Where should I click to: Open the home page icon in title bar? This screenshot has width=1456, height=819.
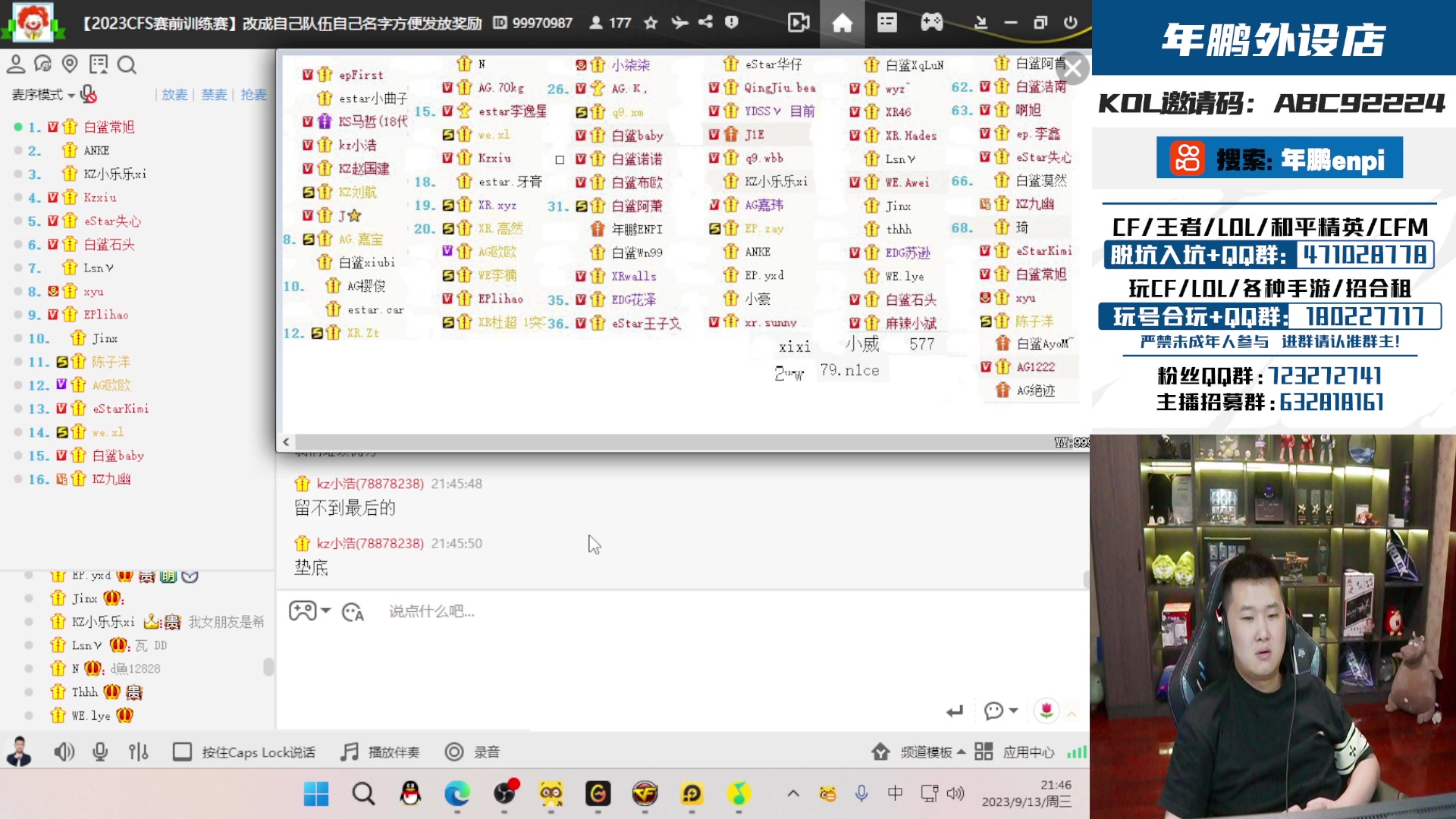coord(842,23)
